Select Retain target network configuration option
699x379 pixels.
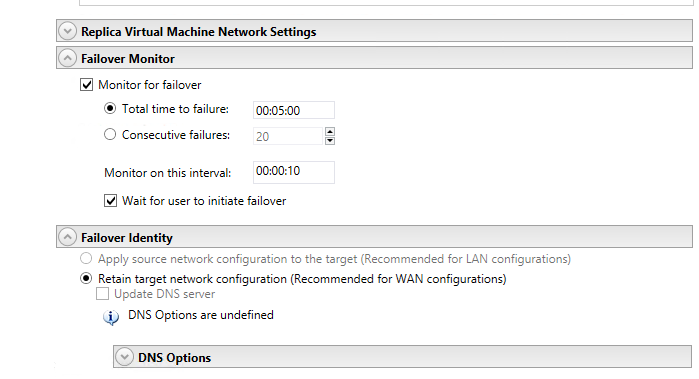86,279
